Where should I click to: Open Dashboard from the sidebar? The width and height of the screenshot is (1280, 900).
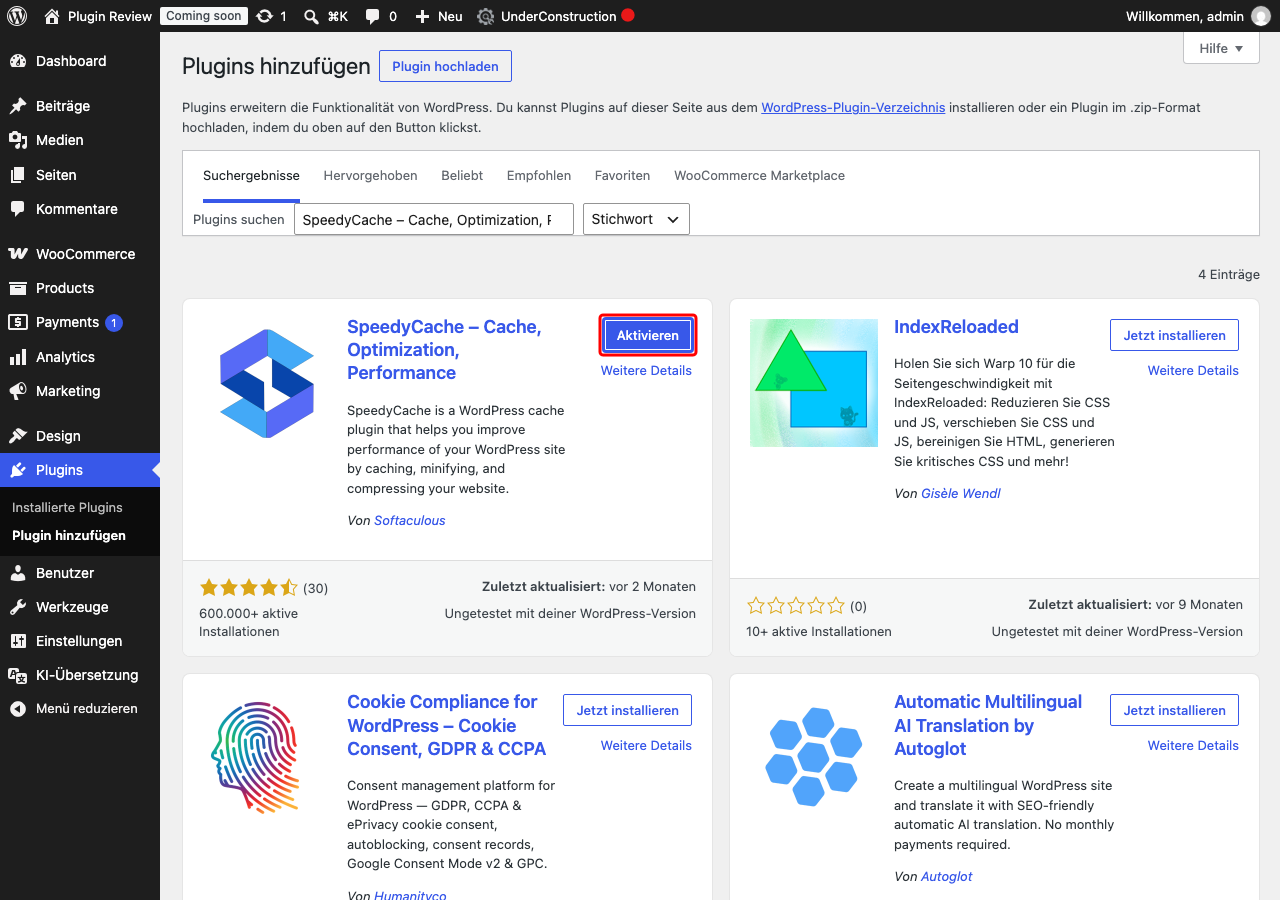click(x=80, y=61)
